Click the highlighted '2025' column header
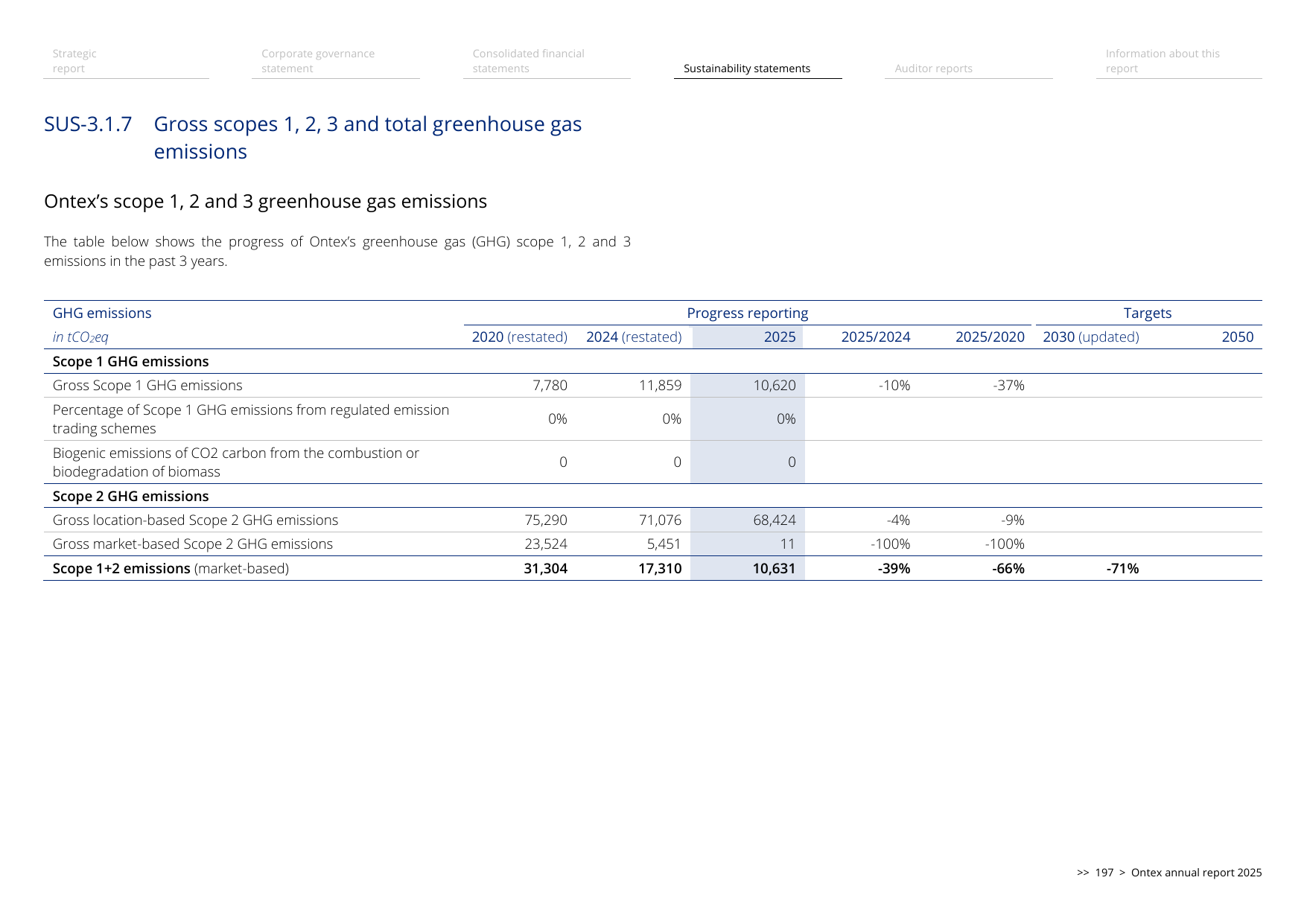 coord(780,337)
